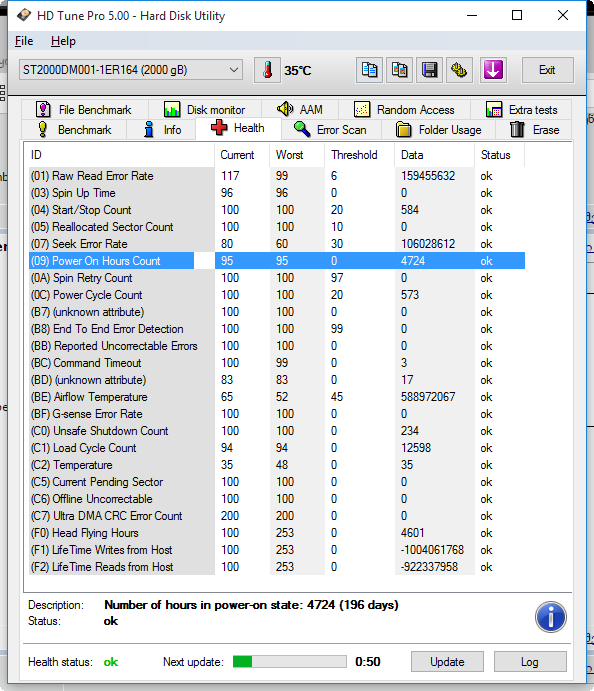
Task: Select the Spin Retry Count row
Action: pos(277,278)
